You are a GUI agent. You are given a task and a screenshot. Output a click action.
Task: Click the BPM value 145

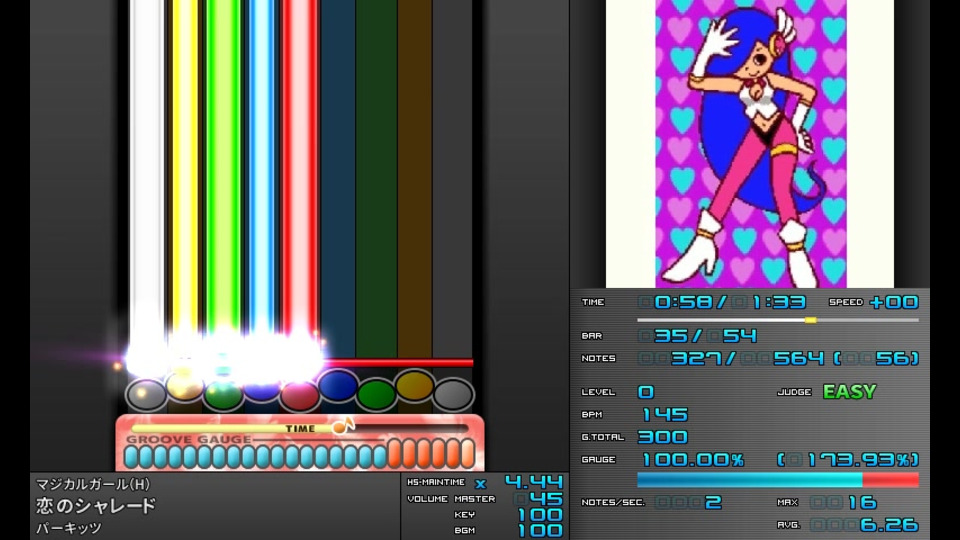tap(664, 414)
